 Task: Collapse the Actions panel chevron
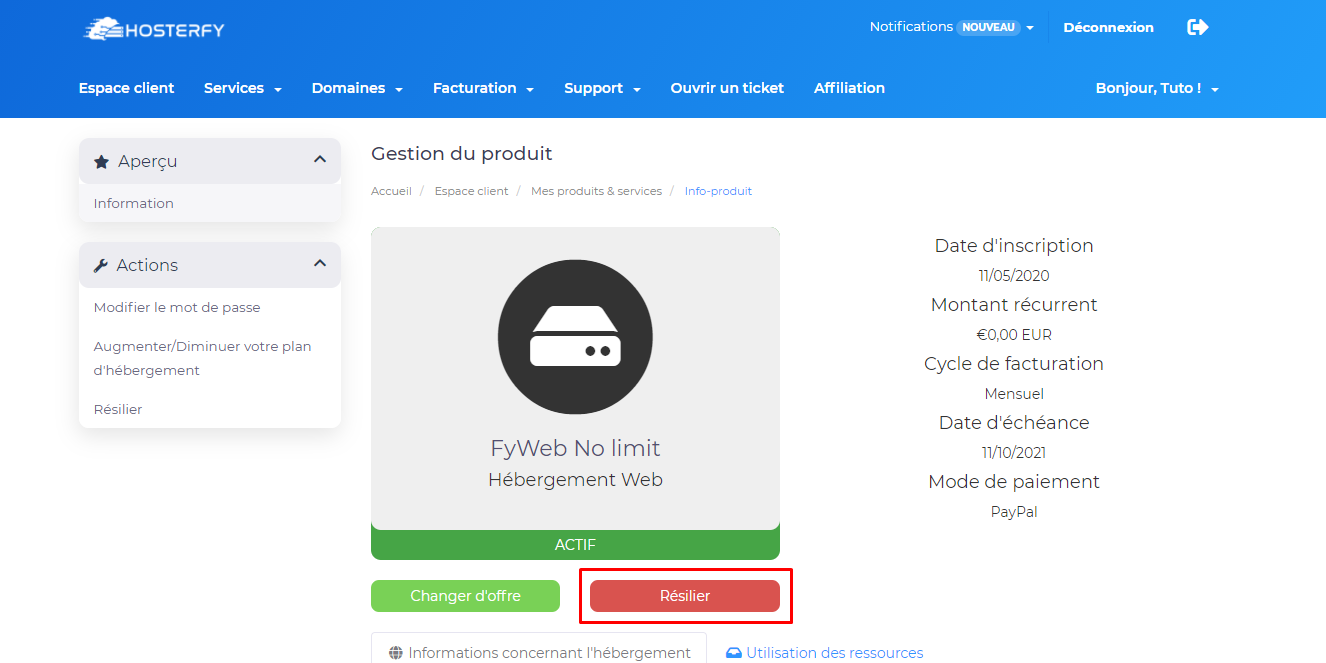(x=320, y=263)
